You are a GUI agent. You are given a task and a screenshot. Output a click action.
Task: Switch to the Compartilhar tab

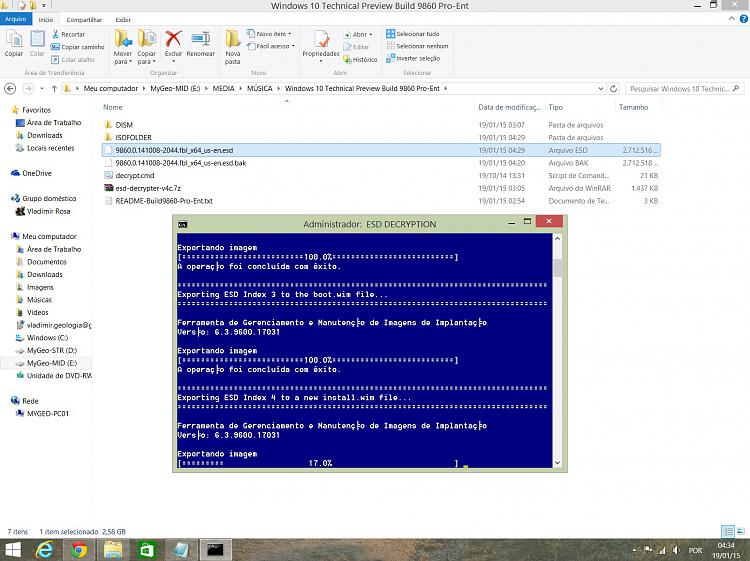click(x=84, y=20)
